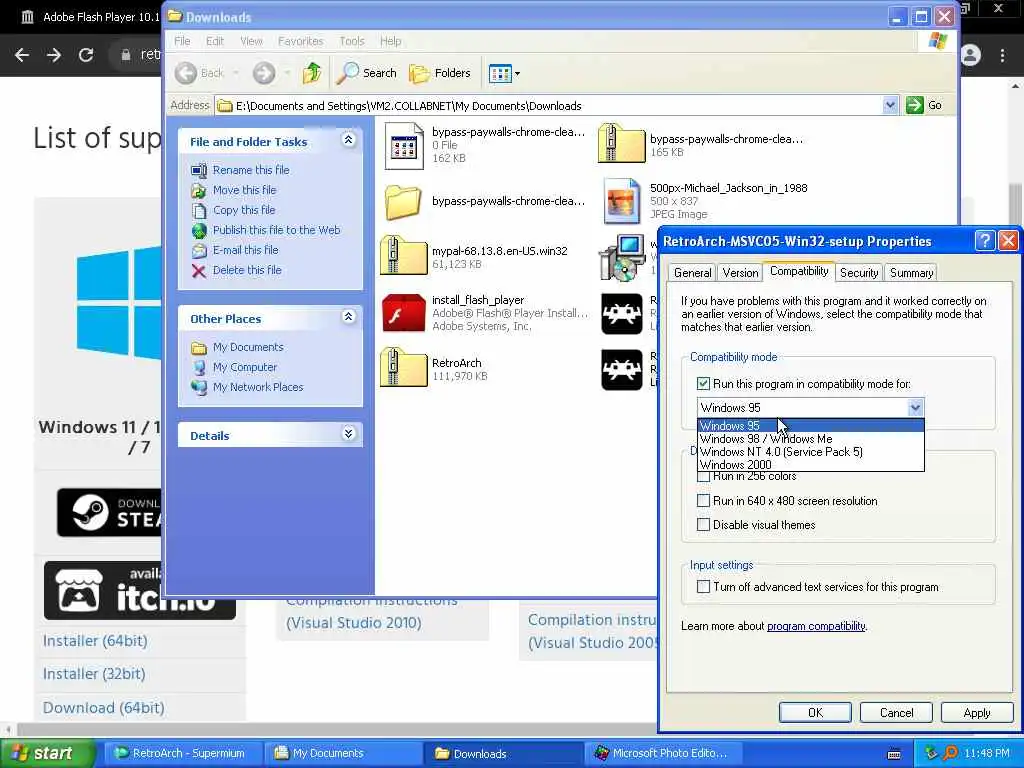Click Publish this file to the Web

coord(276,230)
